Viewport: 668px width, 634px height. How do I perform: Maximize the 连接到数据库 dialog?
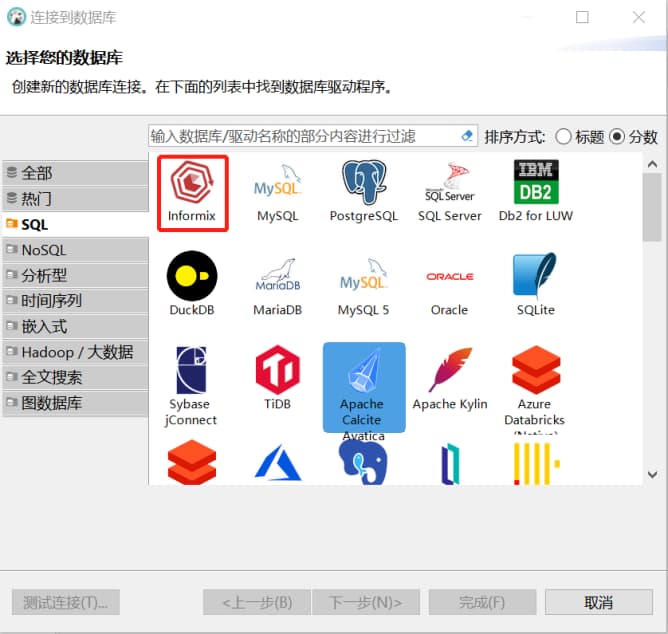coord(582,17)
